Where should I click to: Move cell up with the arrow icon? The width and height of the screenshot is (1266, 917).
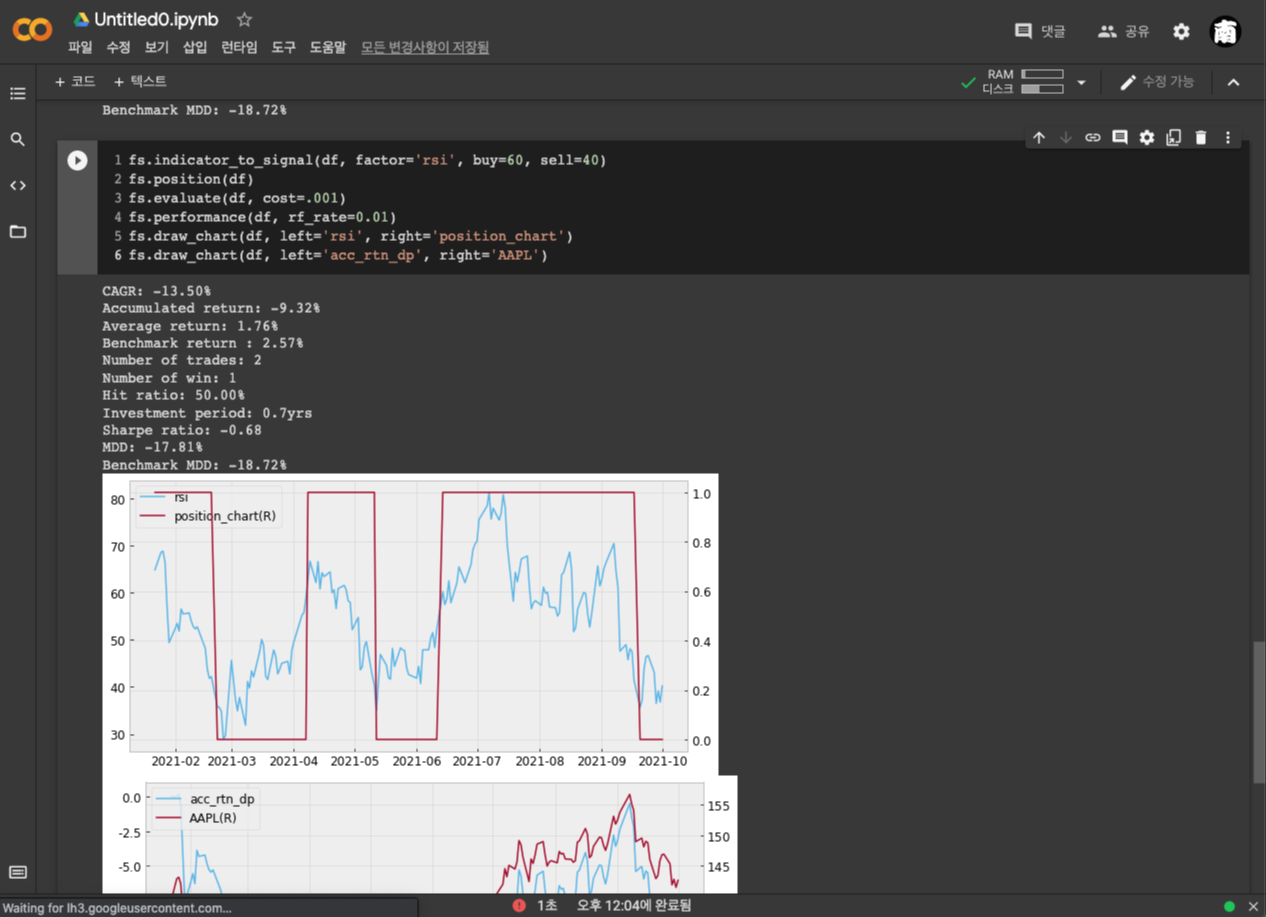[x=1039, y=137]
